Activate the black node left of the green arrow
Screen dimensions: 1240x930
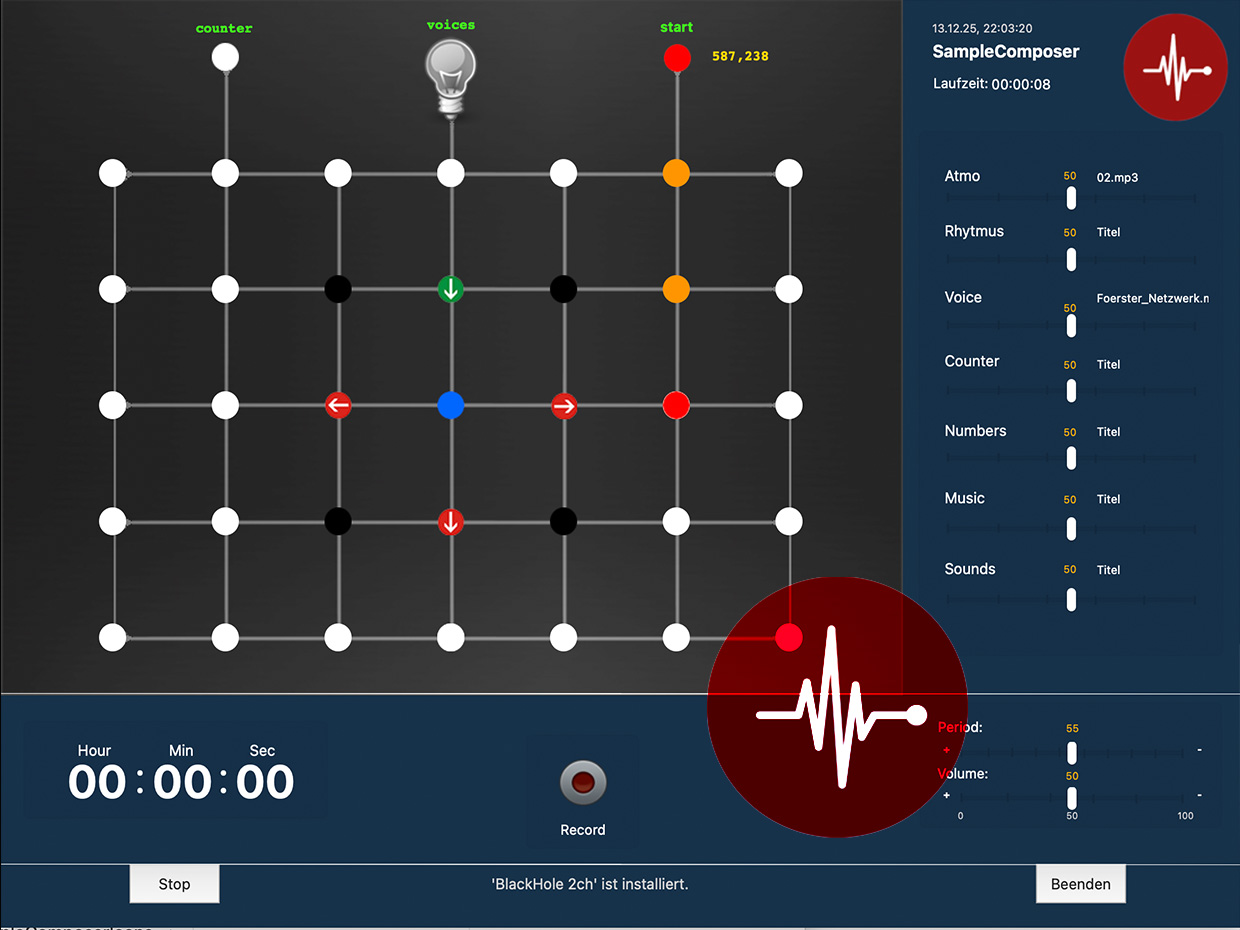(x=338, y=288)
